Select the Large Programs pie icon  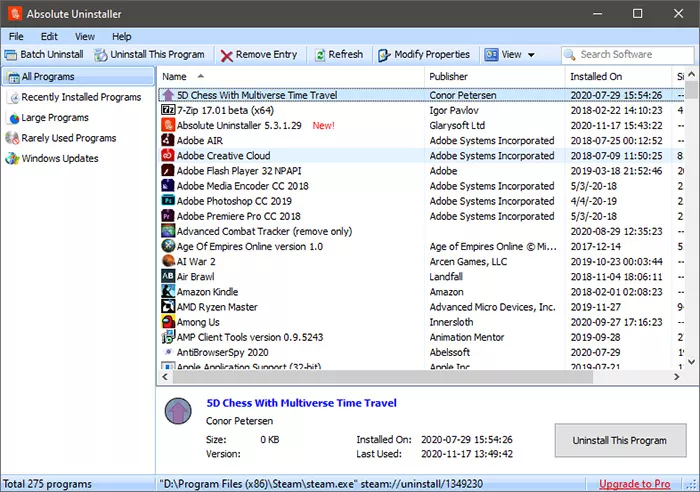coord(14,118)
